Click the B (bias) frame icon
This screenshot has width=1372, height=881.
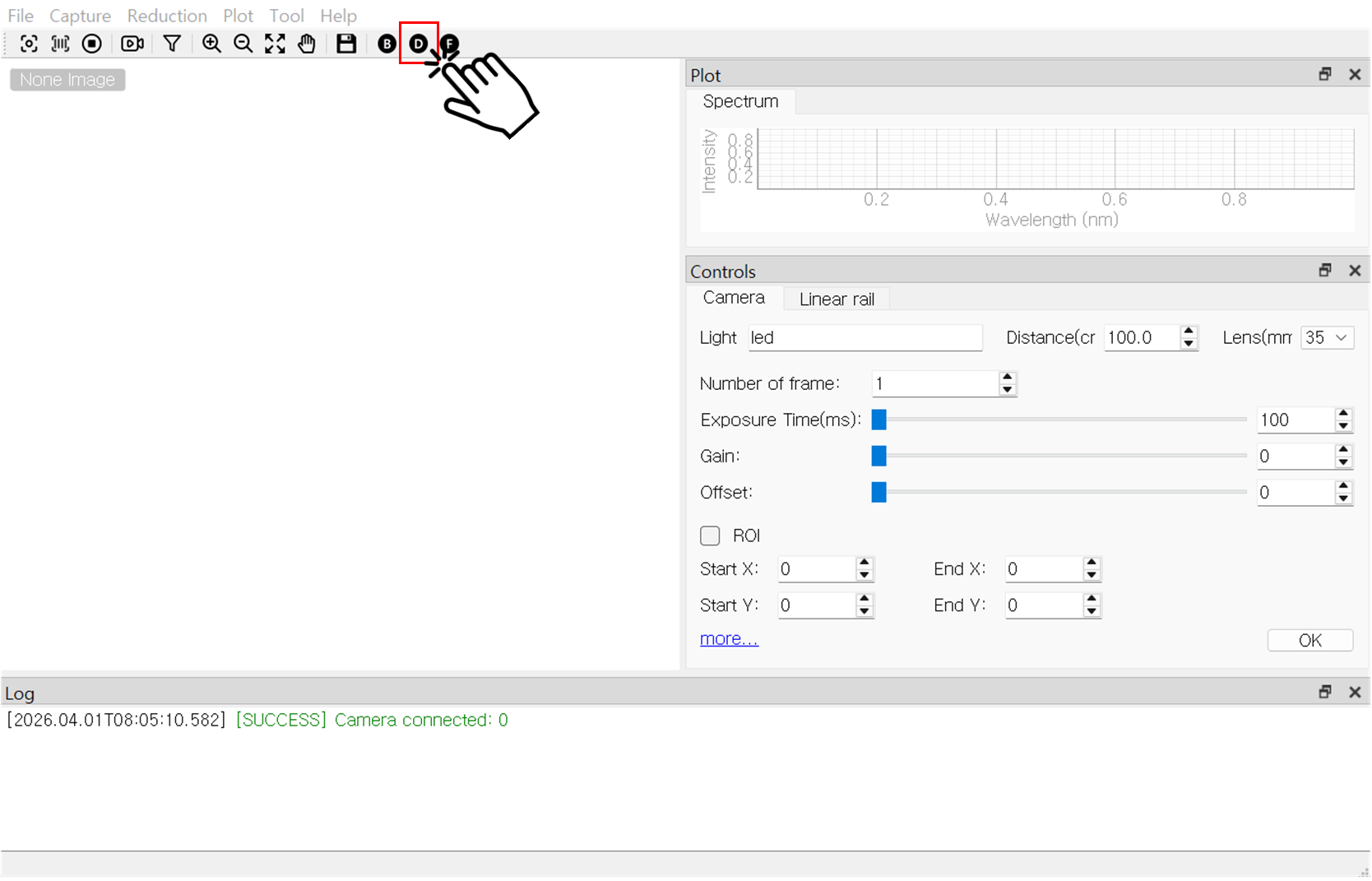[387, 44]
